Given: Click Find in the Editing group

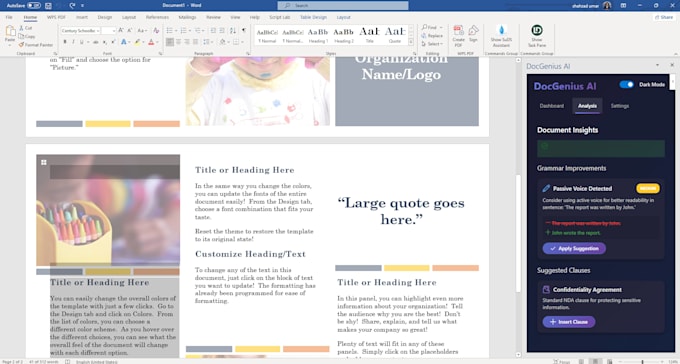Looking at the screenshot, I should tap(430, 27).
